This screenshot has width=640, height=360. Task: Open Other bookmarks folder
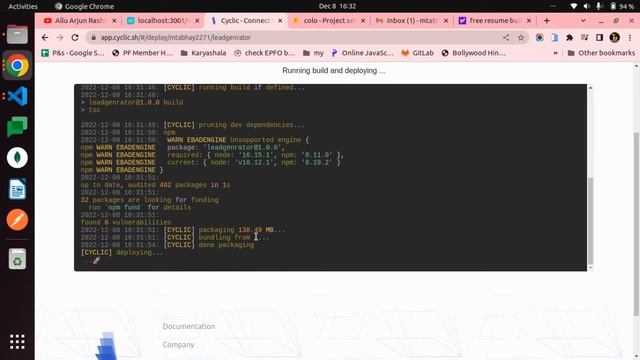pyautogui.click(x=601, y=53)
